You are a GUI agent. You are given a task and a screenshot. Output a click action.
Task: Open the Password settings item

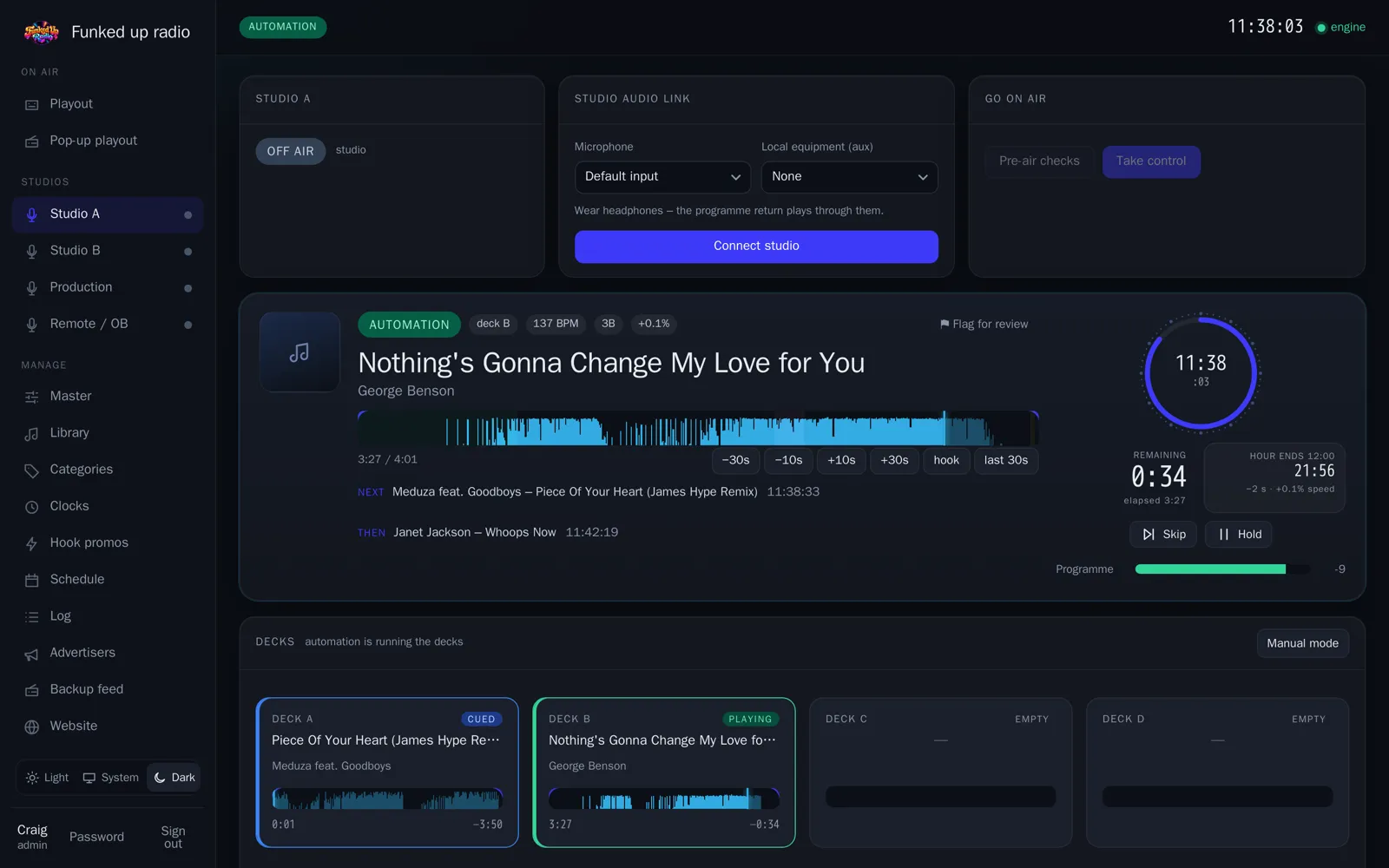96,838
